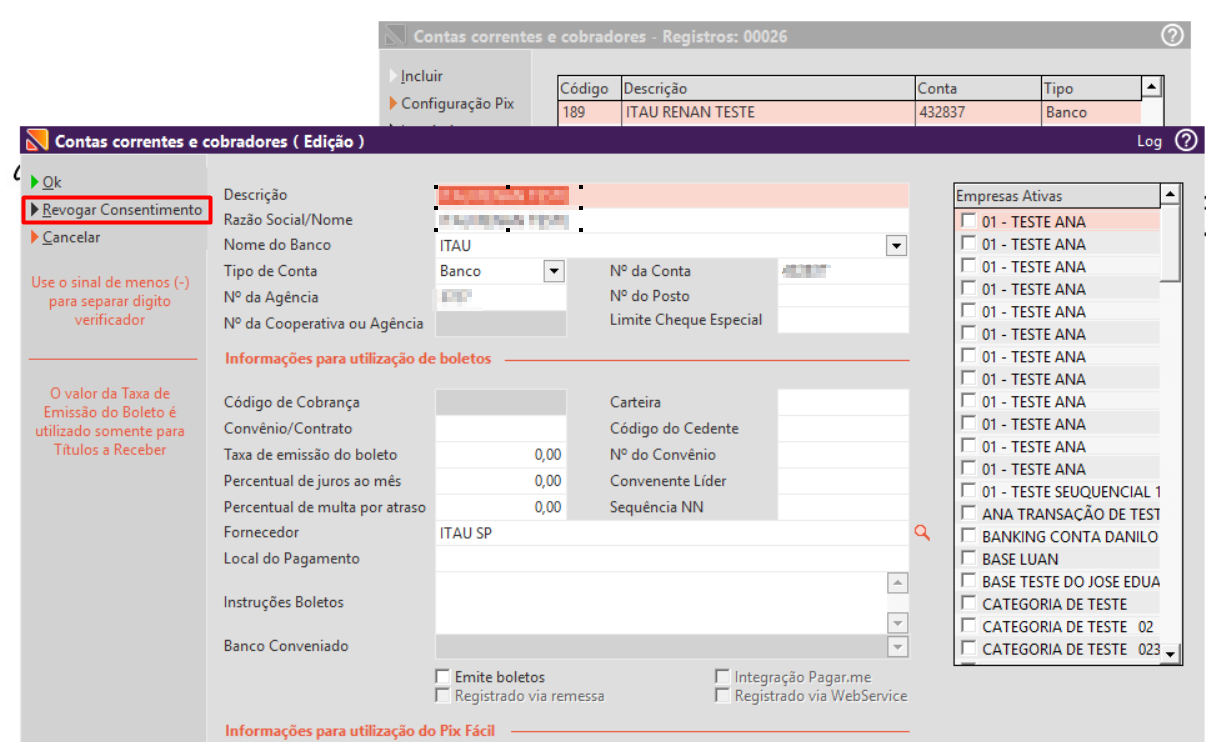This screenshot has height=742, width=1206.
Task: Click the Limite Cheque Especial field
Action: 843,320
